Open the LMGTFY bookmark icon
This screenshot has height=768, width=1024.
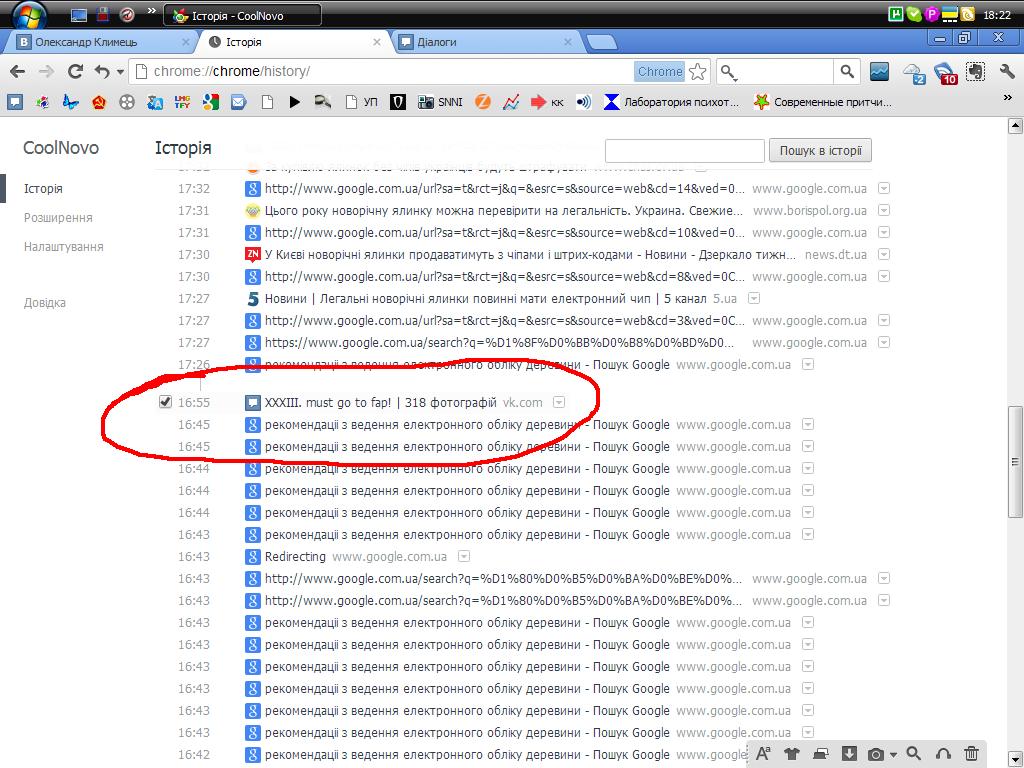[x=182, y=102]
